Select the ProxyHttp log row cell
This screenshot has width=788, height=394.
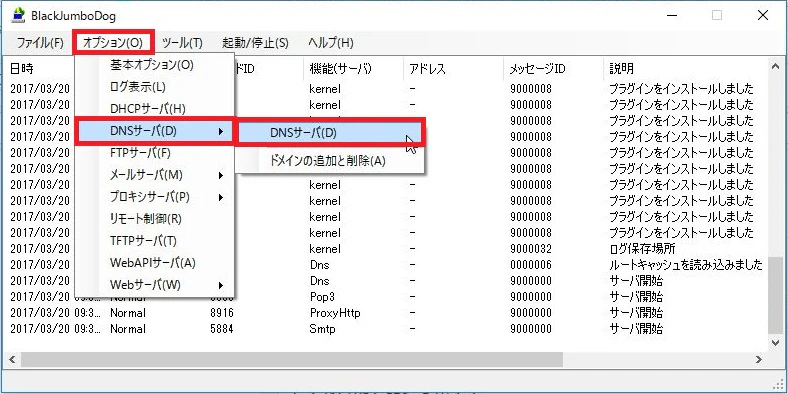[335, 313]
